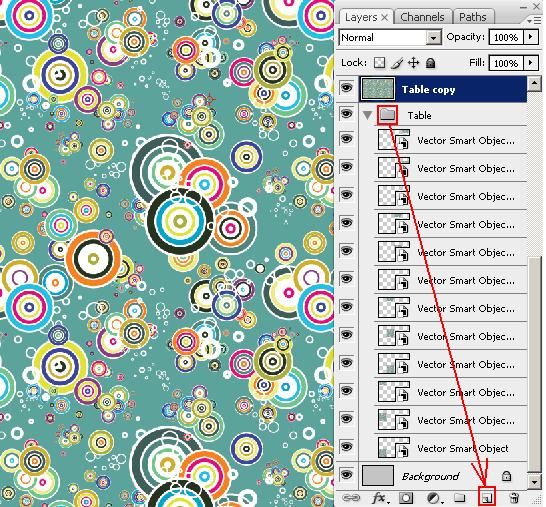Click the link layers icon

click(351, 498)
